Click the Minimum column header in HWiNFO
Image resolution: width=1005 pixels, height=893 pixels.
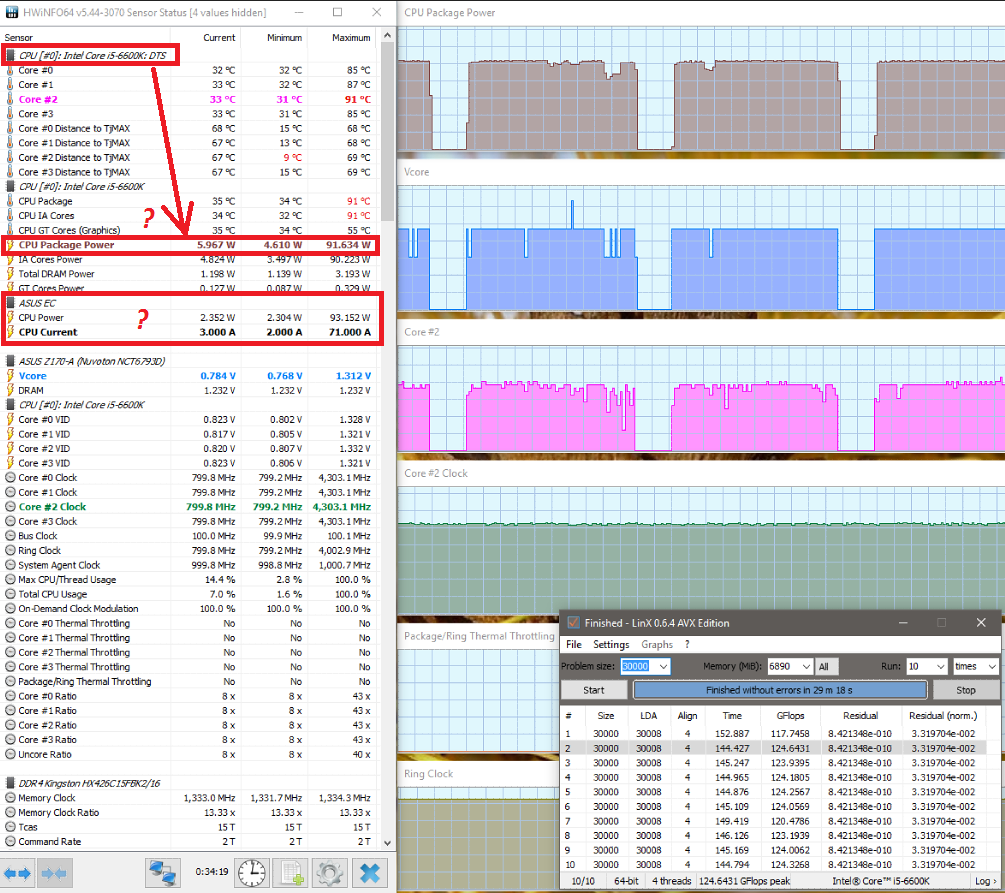coord(284,37)
